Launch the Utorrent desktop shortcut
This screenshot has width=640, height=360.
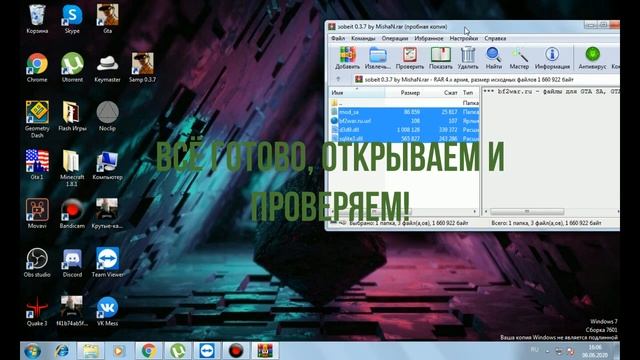tap(72, 68)
